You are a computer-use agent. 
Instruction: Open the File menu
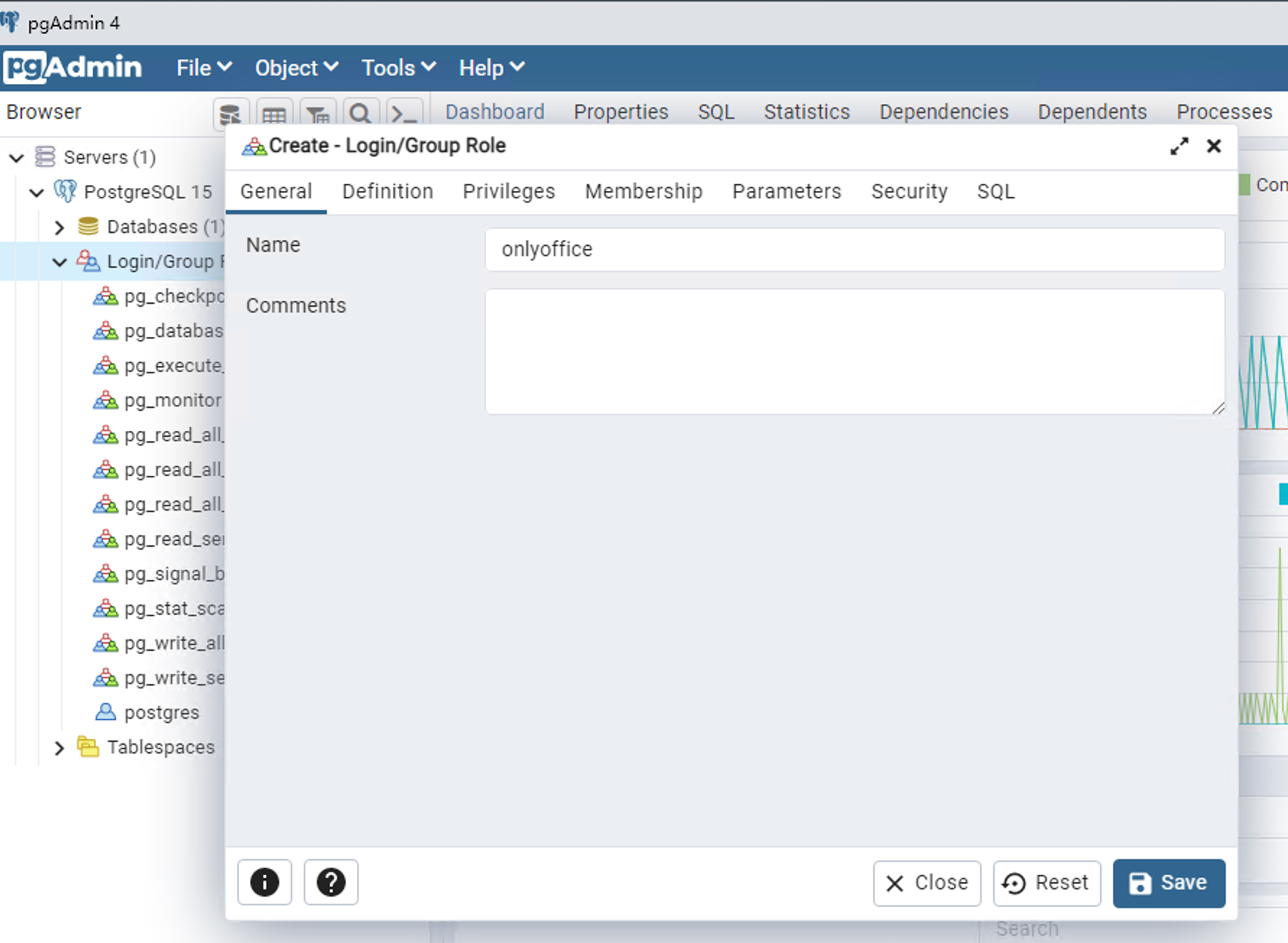coord(204,68)
